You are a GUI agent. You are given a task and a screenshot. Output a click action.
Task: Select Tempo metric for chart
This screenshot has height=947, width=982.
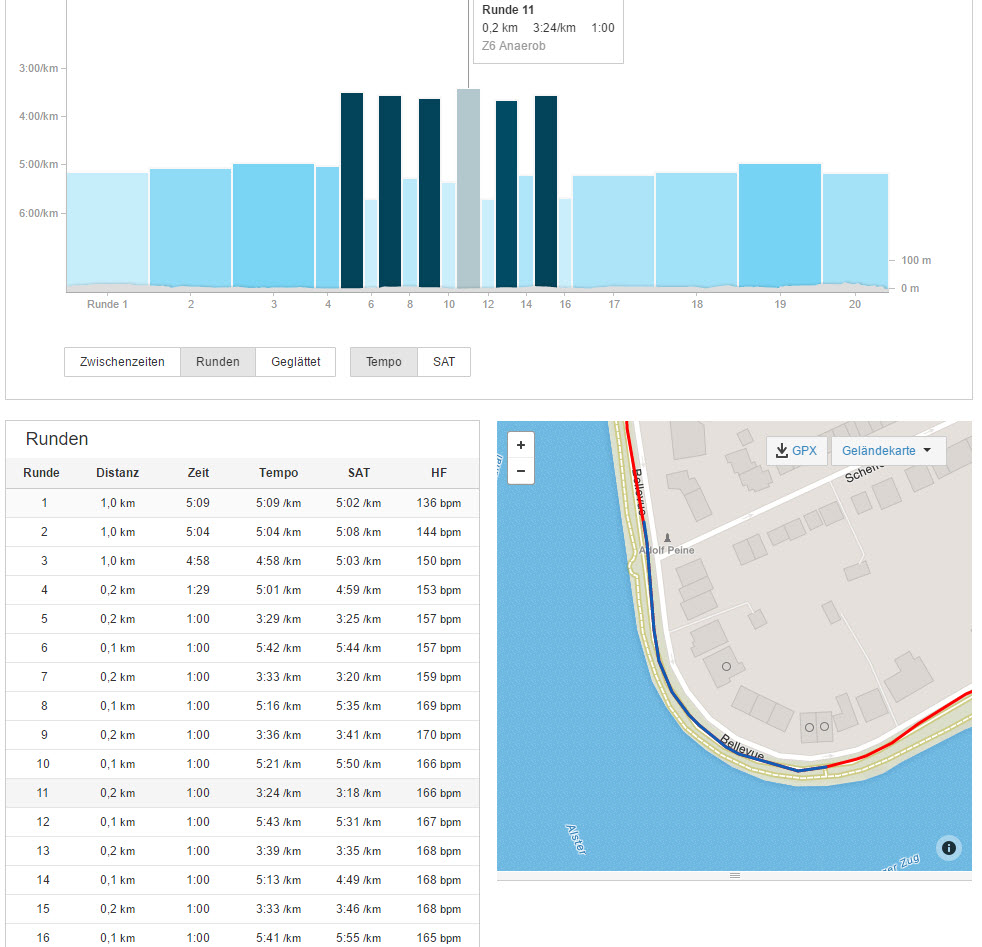(384, 362)
